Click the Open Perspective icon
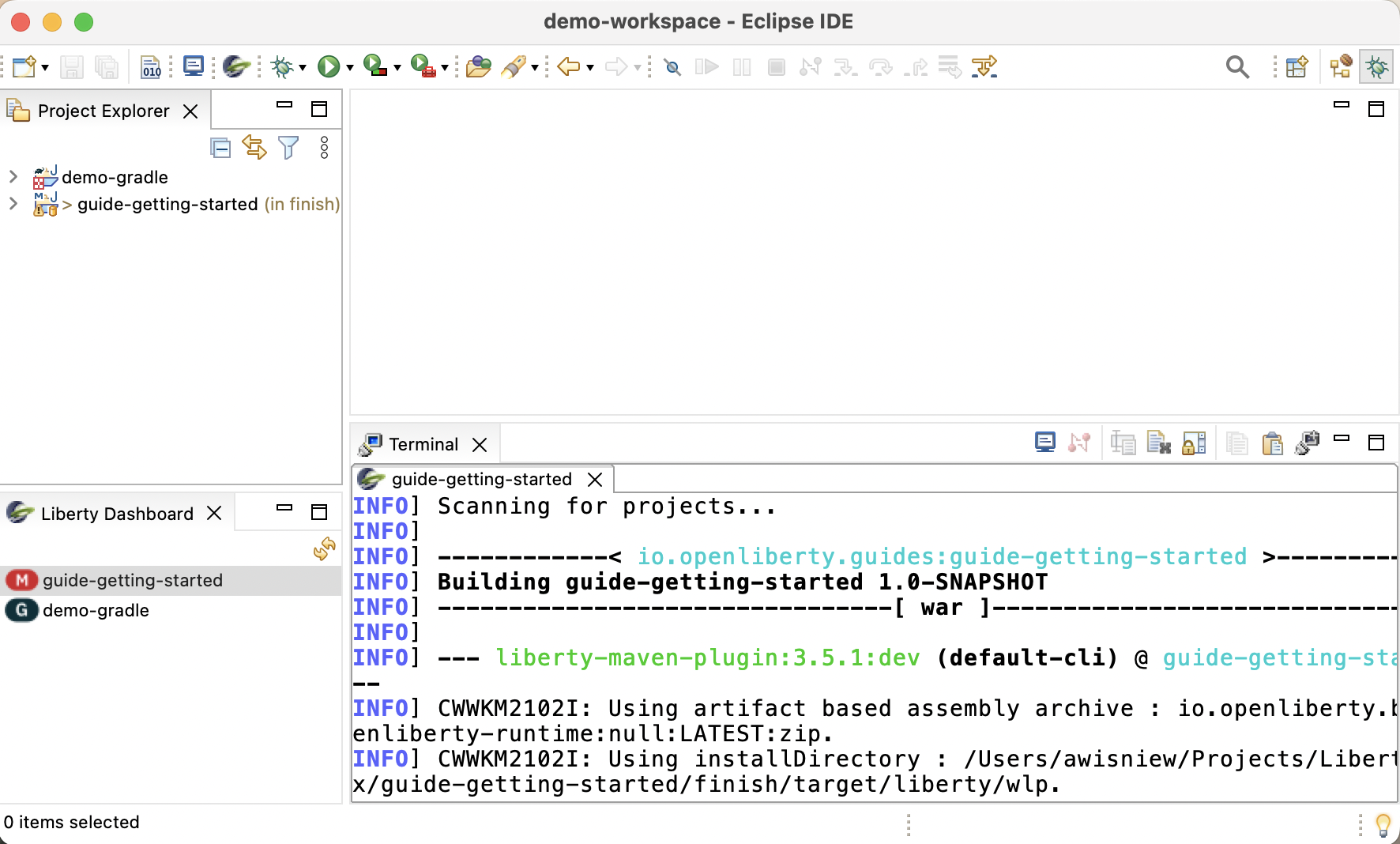This screenshot has width=1400, height=844. [1297, 66]
